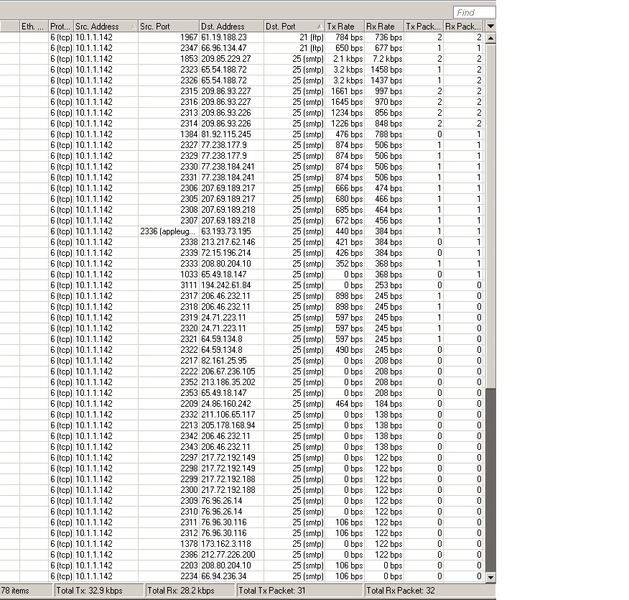Click the scrollbar down arrow
This screenshot has width=629, height=600.
[x=490, y=577]
